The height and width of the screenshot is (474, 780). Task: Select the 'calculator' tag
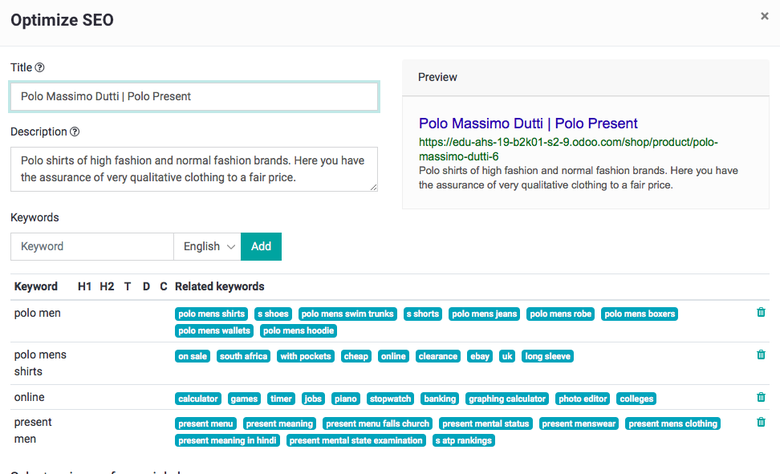pos(198,399)
